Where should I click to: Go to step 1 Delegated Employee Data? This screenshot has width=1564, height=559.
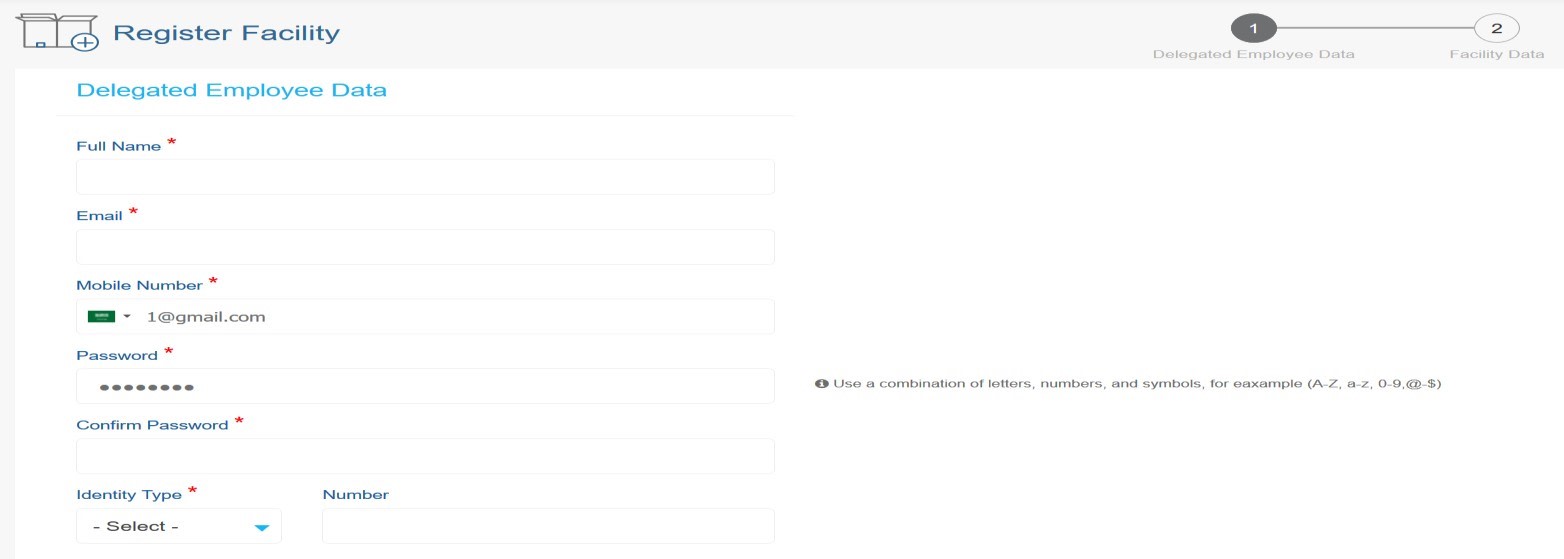[1253, 28]
